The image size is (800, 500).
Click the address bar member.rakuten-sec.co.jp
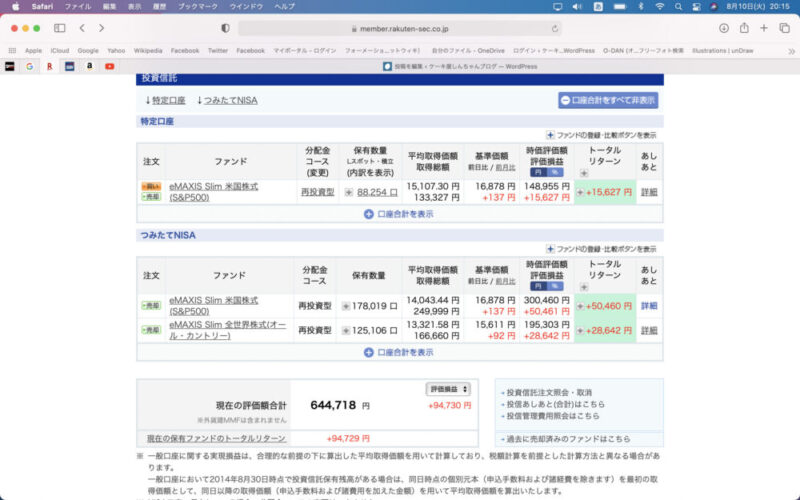[x=399, y=29]
